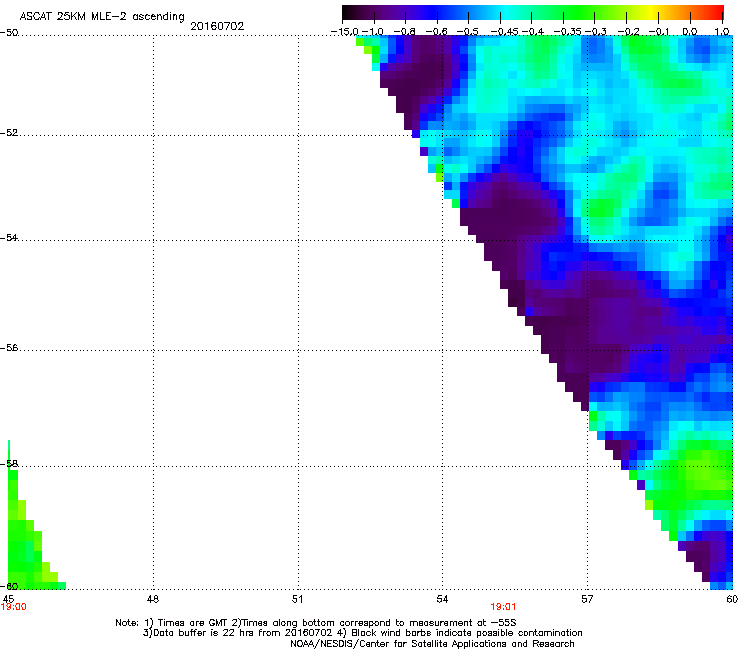Click the -0.4 color bar label

pyautogui.click(x=532, y=32)
